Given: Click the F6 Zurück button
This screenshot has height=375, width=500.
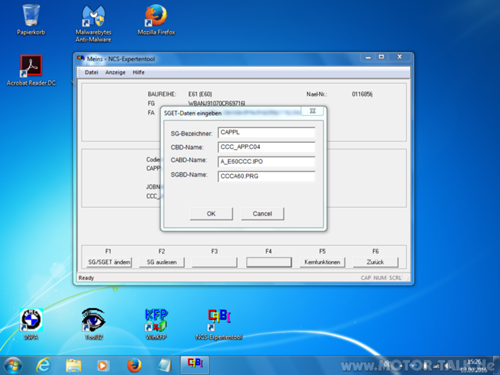Looking at the screenshot, I should (375, 262).
